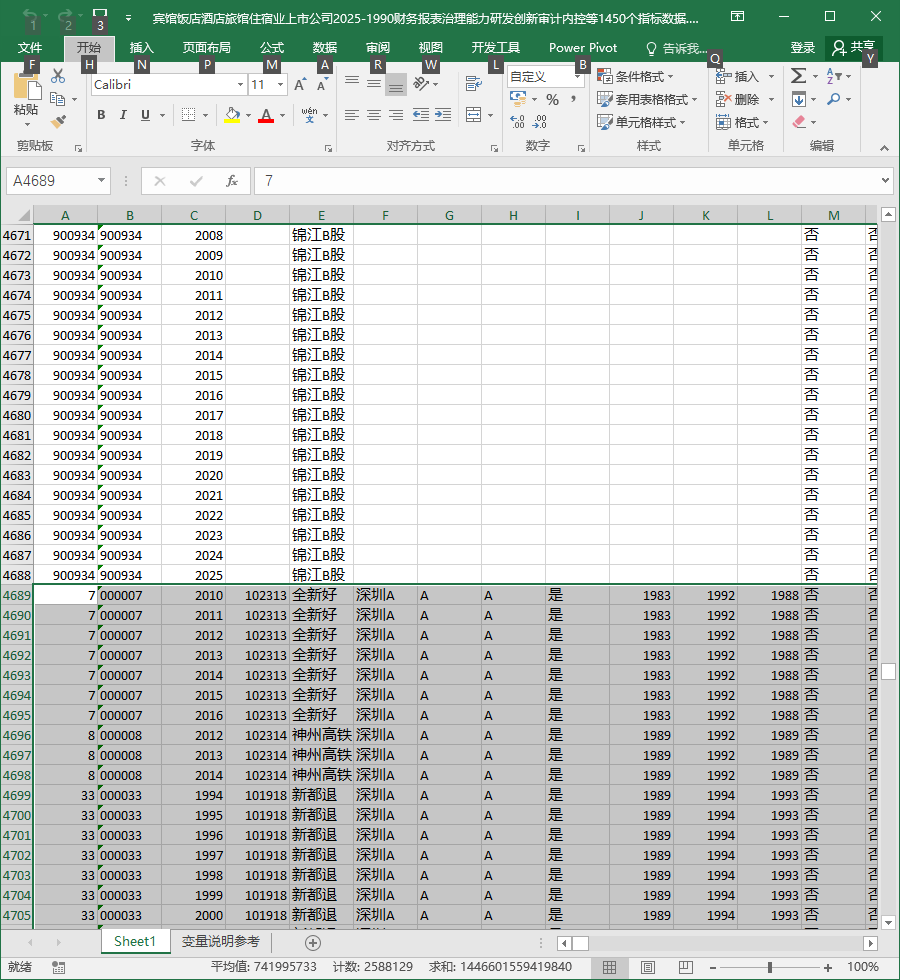Image resolution: width=900 pixels, height=980 pixels.
Task: Click the yellow fill color button
Action: point(232,115)
